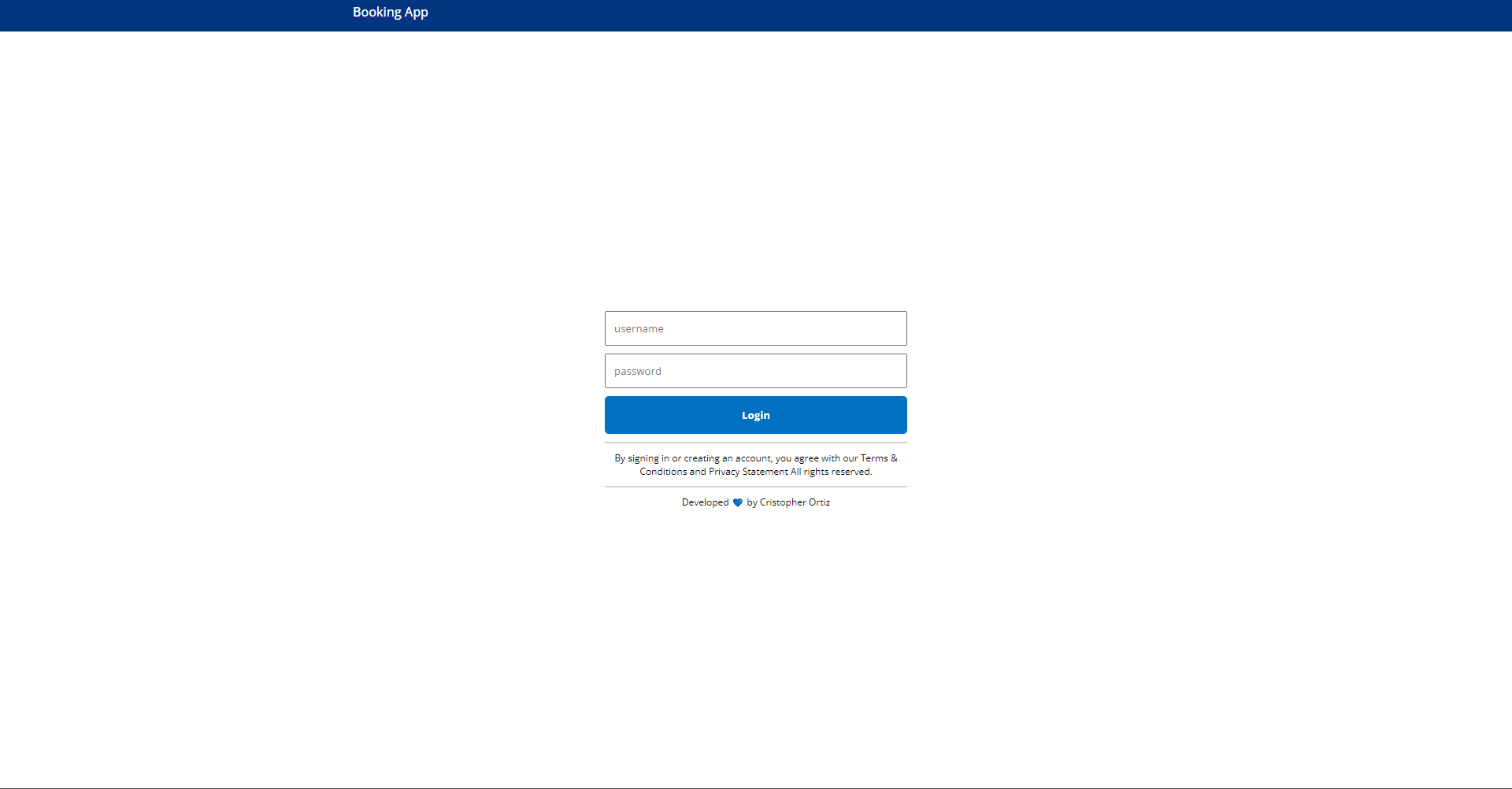1512x789 pixels.
Task: Click inside the username text box
Action: click(x=755, y=328)
